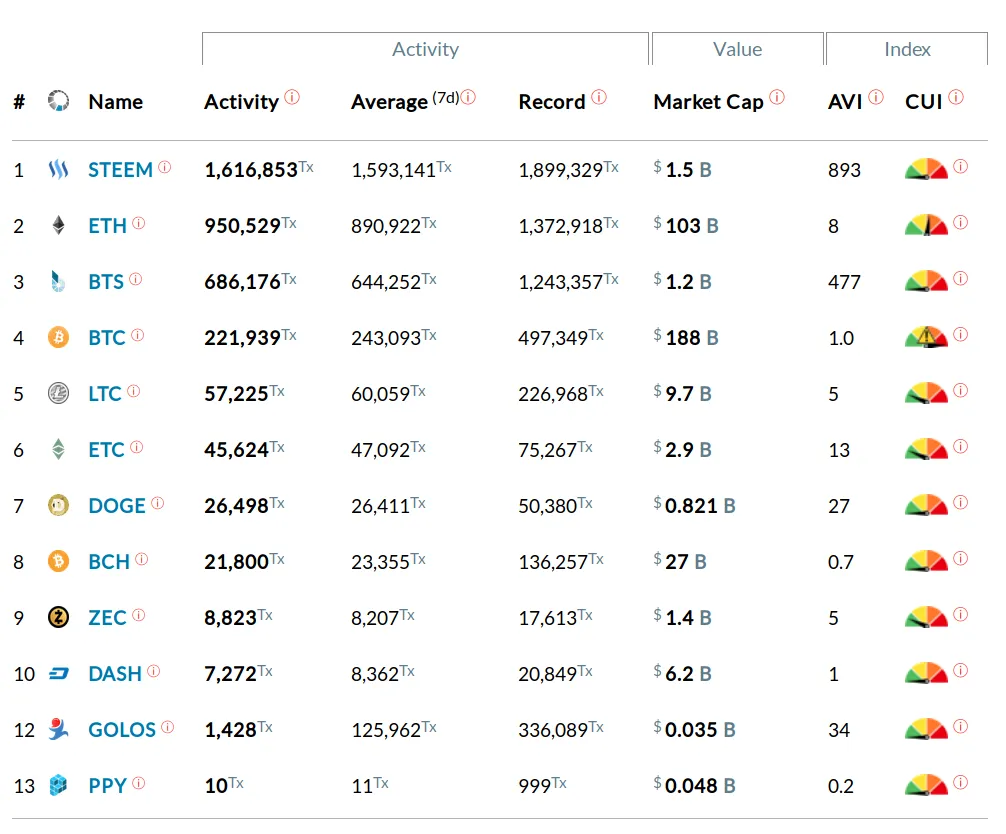Click the BTS coin logo icon

pyautogui.click(x=58, y=281)
